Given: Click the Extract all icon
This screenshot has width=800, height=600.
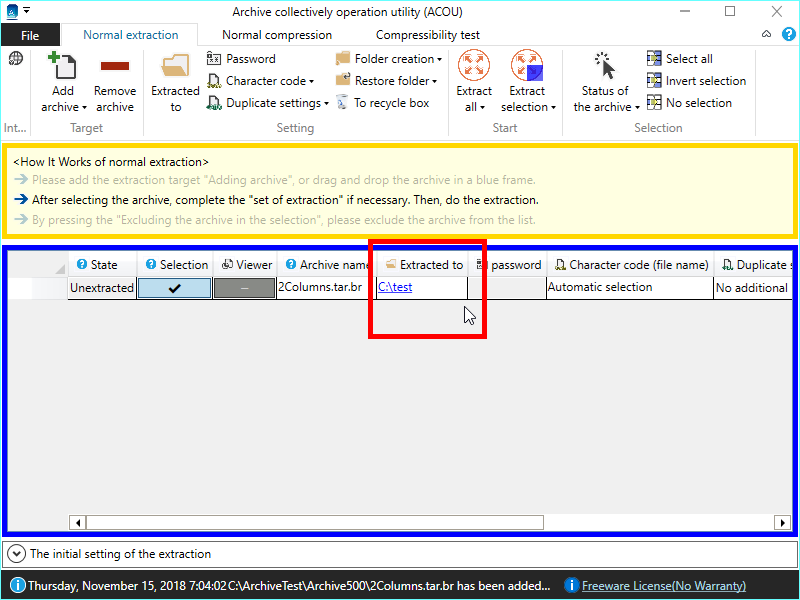Looking at the screenshot, I should click(474, 66).
